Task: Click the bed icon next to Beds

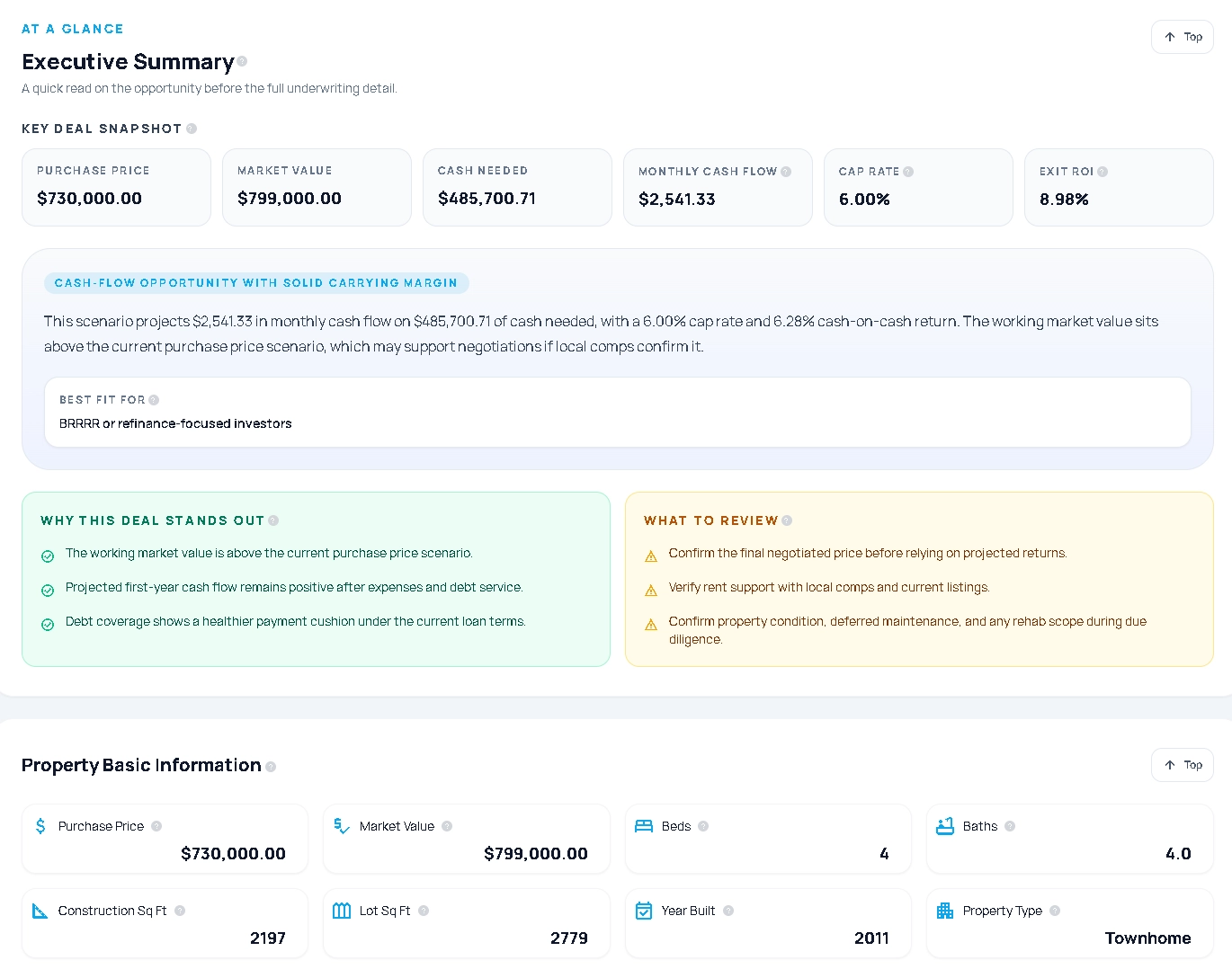Action: point(644,825)
